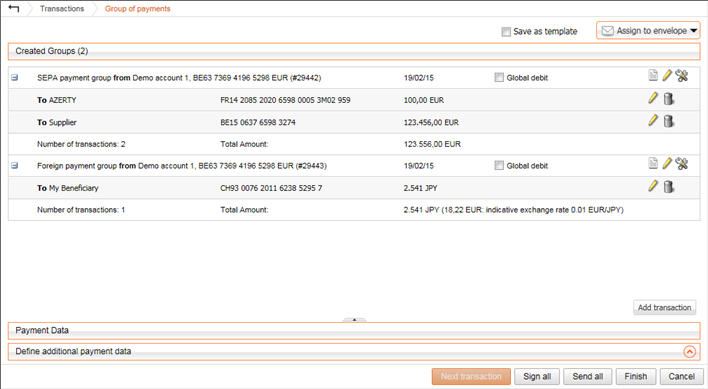The height and width of the screenshot is (389, 708).
Task: Delete the Supplier transaction
Action: (x=669, y=121)
